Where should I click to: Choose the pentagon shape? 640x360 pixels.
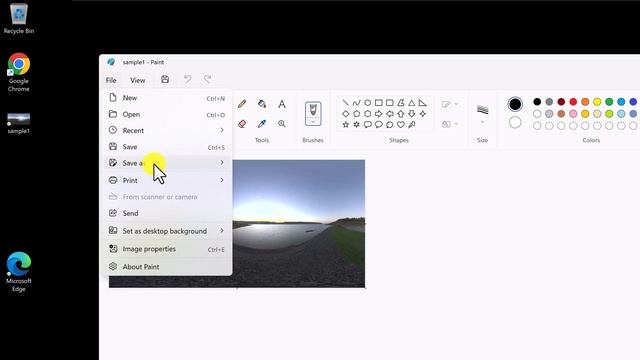(x=356, y=114)
